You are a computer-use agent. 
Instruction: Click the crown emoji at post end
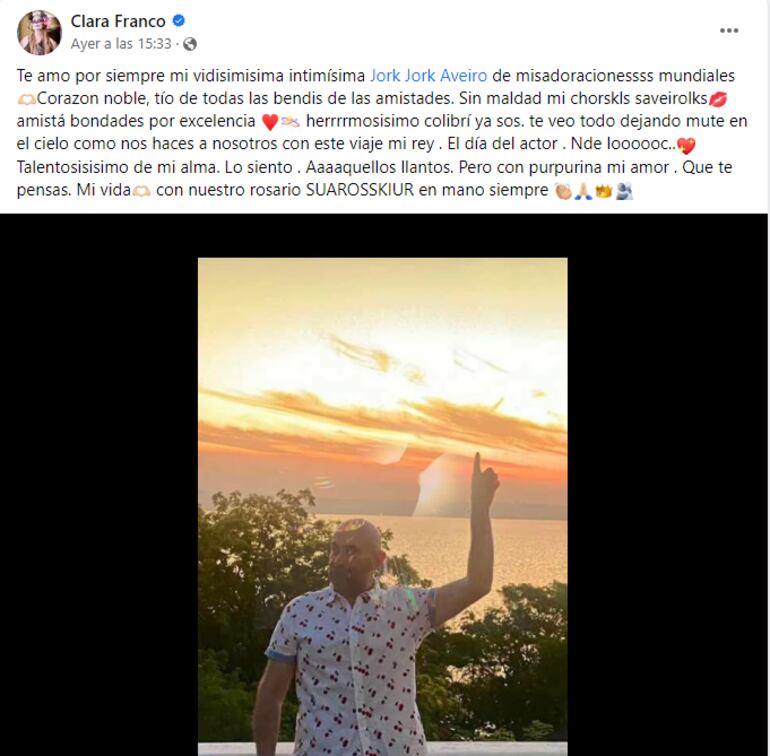point(603,191)
